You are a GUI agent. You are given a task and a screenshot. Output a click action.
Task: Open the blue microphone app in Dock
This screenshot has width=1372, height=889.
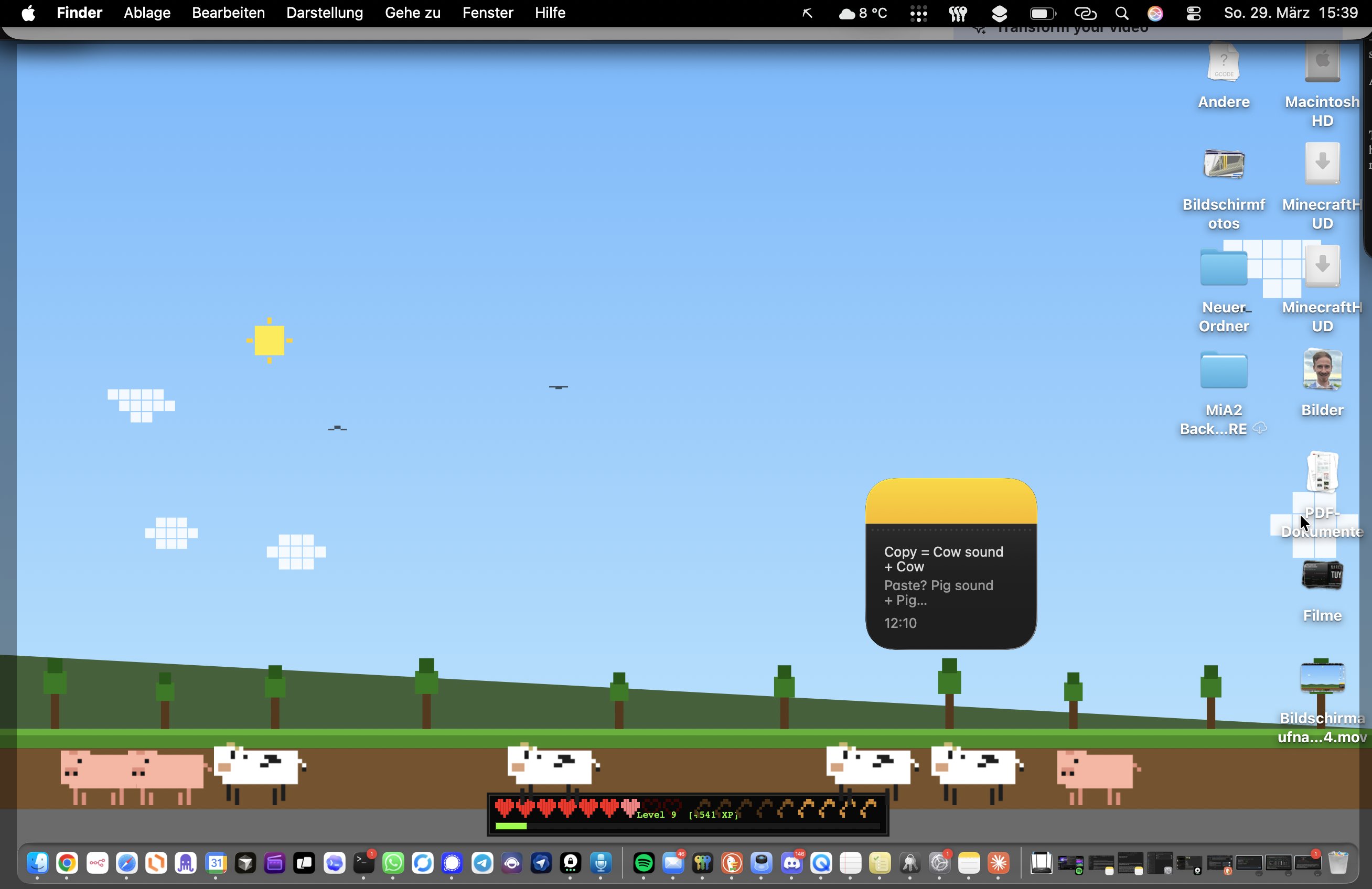pos(601,863)
